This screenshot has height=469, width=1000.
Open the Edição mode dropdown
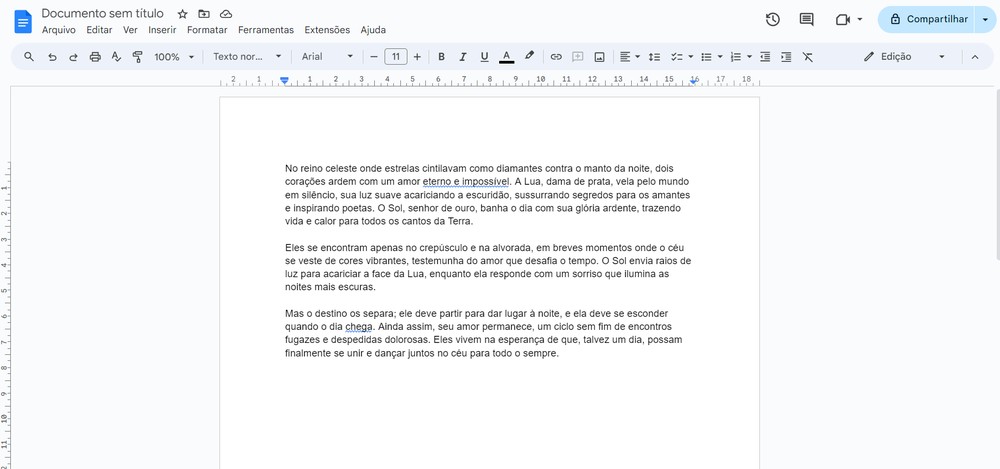904,57
